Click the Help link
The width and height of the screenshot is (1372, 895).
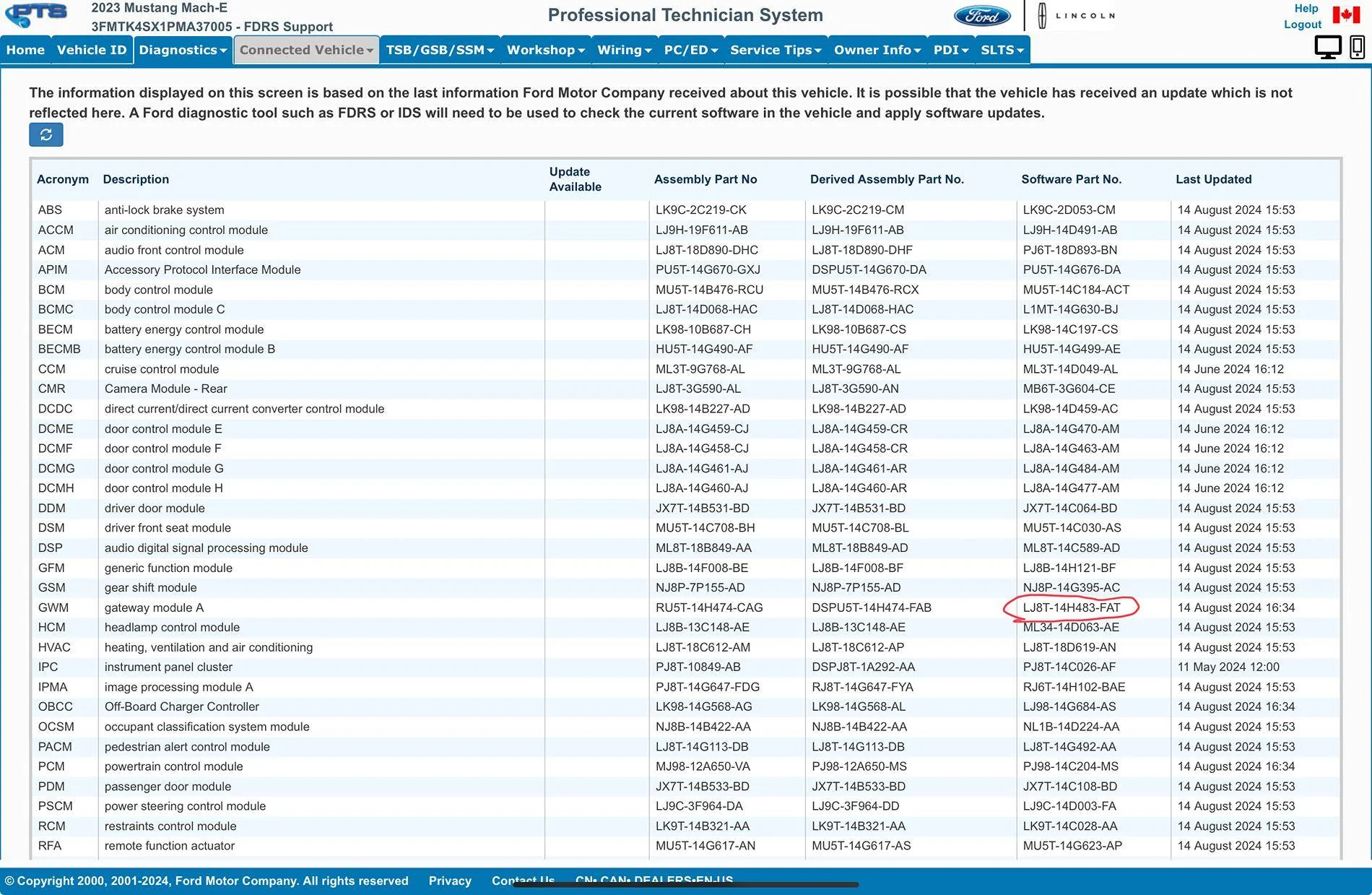click(x=1306, y=9)
